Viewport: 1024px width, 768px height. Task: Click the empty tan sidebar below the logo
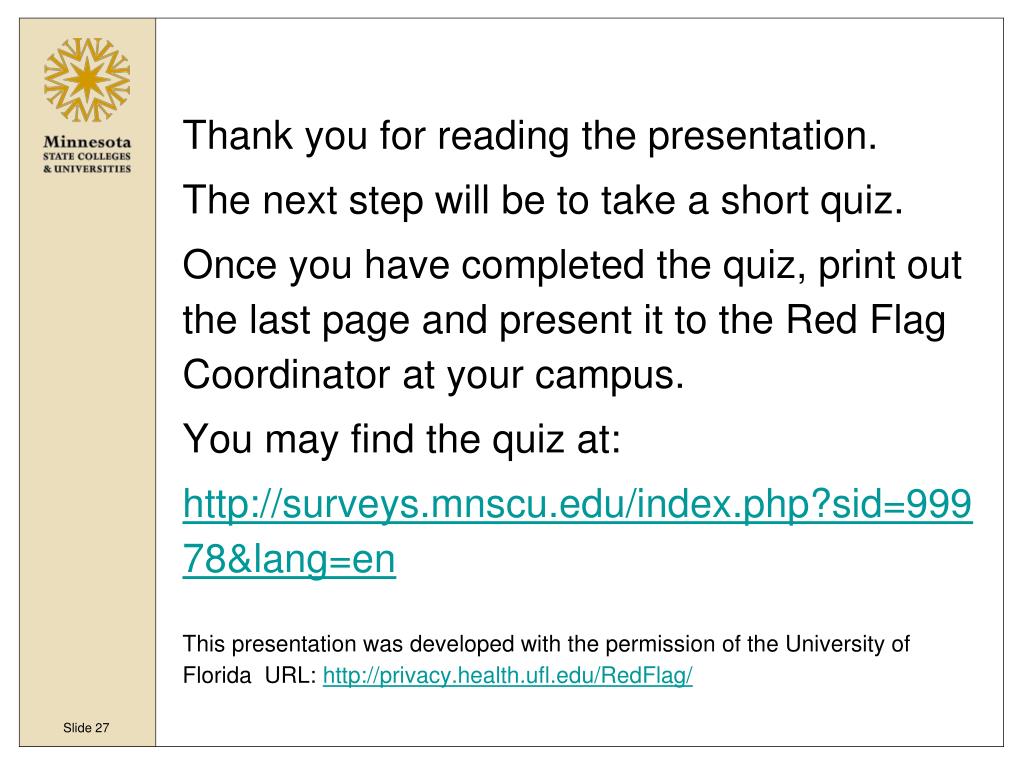87,444
